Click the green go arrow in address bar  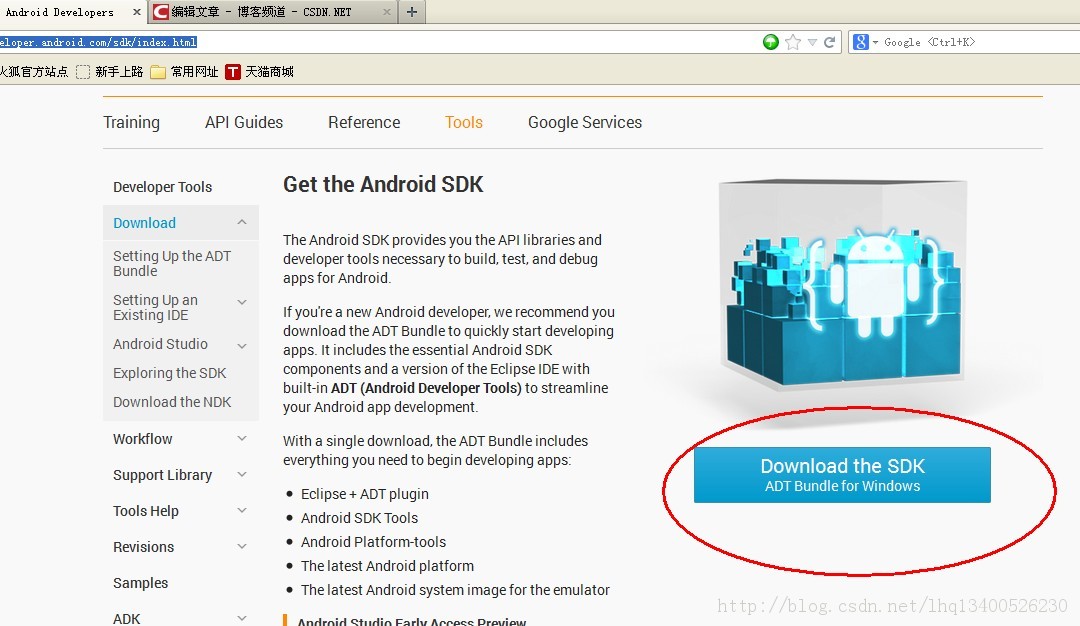tap(771, 42)
